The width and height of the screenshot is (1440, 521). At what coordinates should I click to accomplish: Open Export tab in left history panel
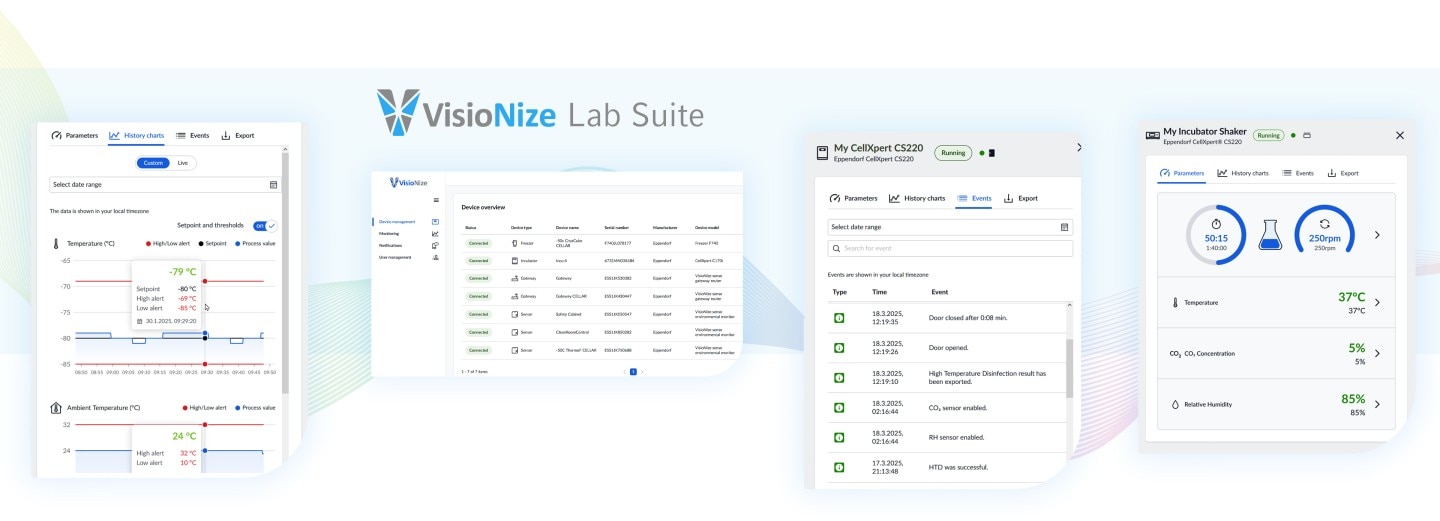coord(238,135)
